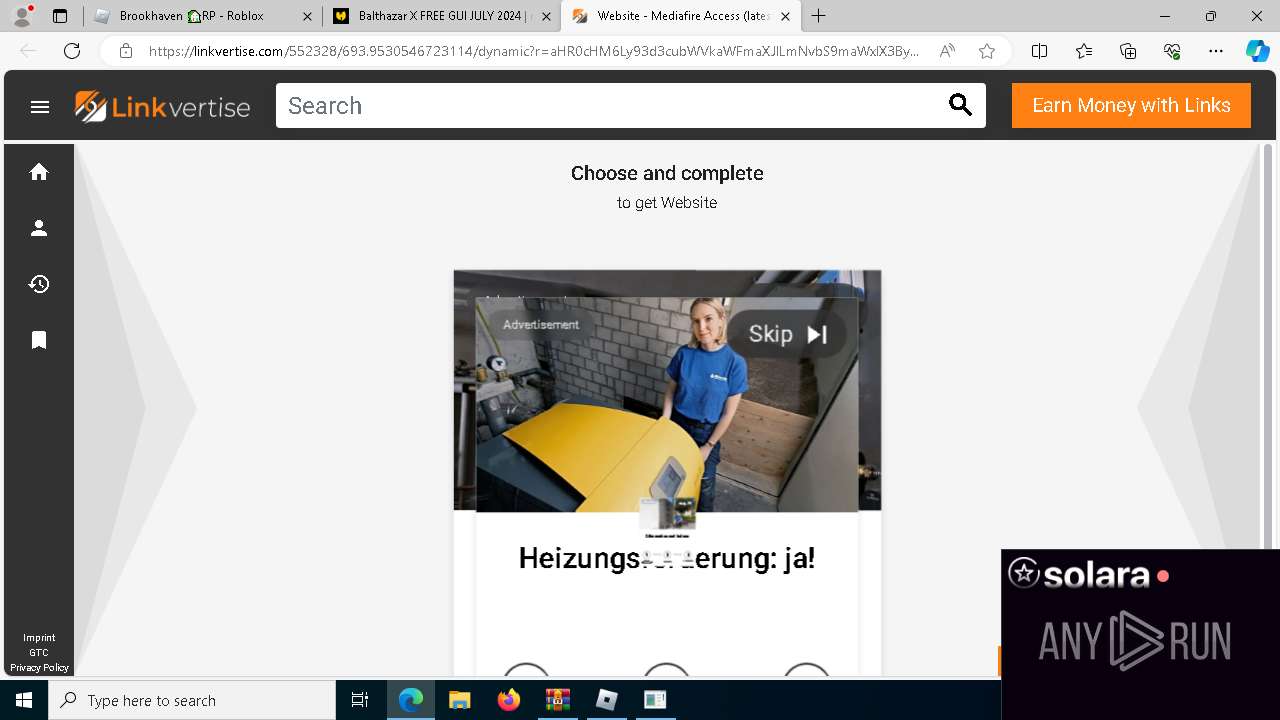Add this page to favorites star
1280x720 pixels.
pyautogui.click(x=987, y=51)
